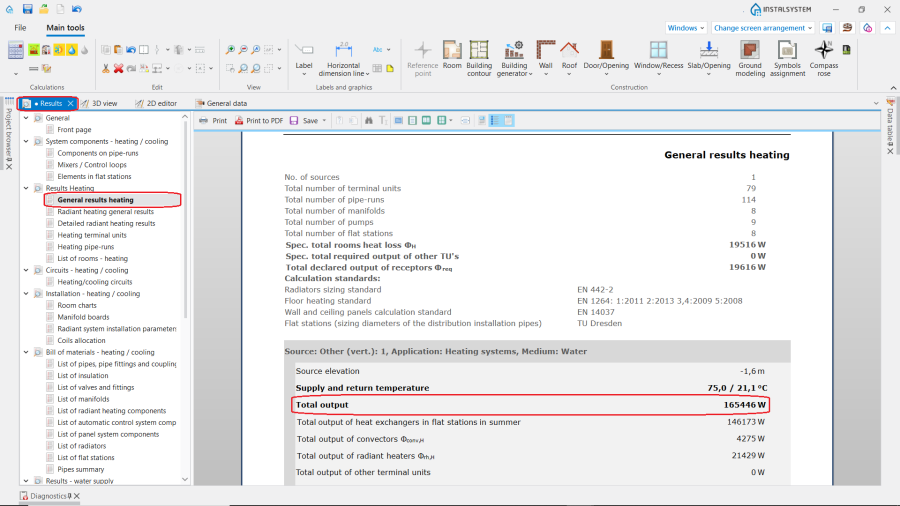The height and width of the screenshot is (506, 900).
Task: Open the Windows dropdown
Action: [685, 28]
